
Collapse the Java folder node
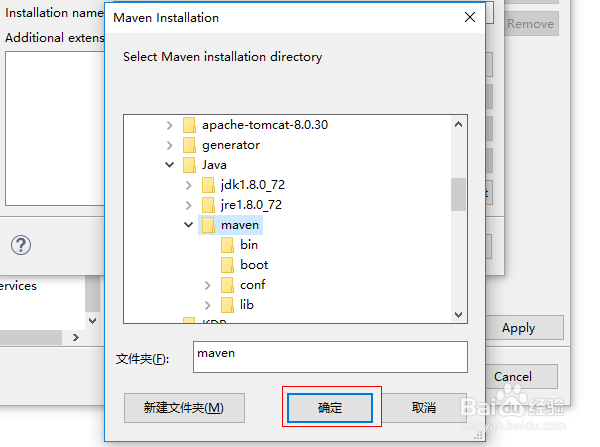click(168, 165)
